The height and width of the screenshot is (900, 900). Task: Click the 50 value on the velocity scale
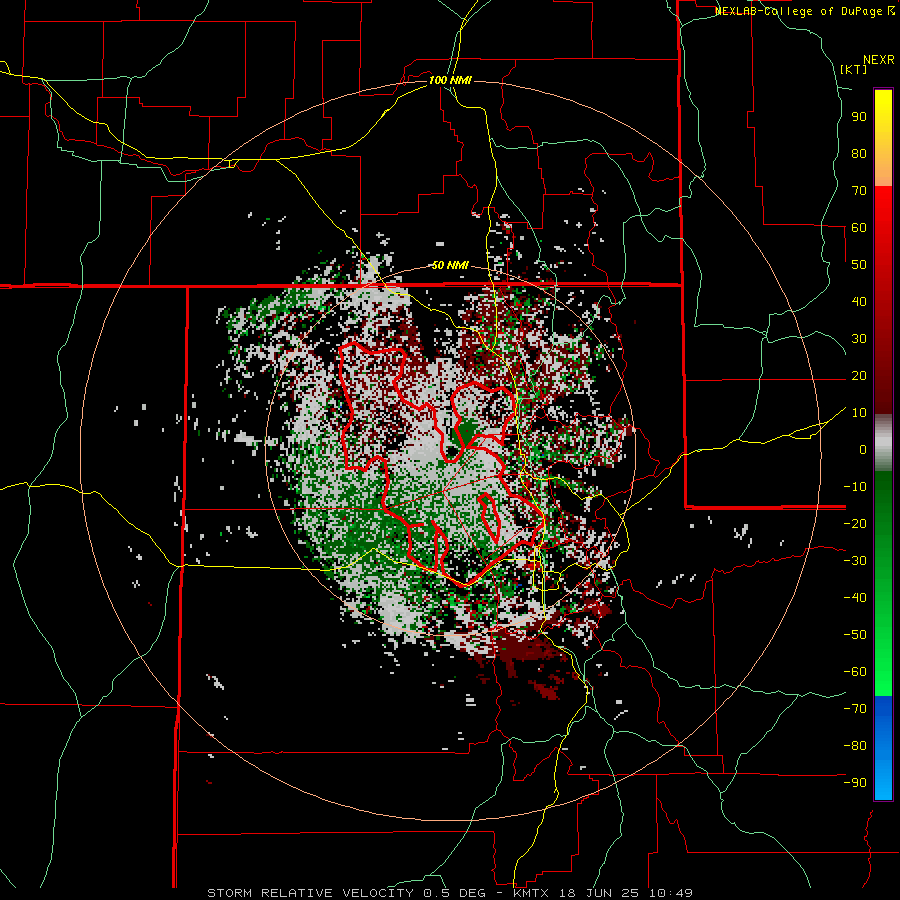coord(859,265)
